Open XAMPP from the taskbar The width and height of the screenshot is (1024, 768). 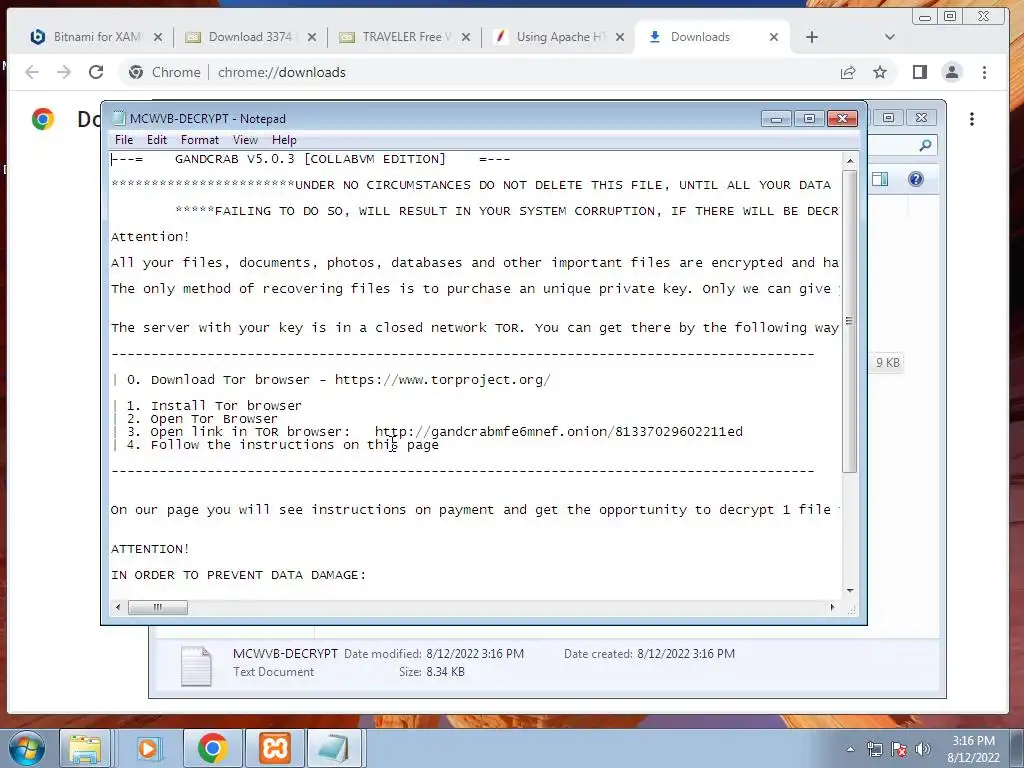[x=274, y=748]
